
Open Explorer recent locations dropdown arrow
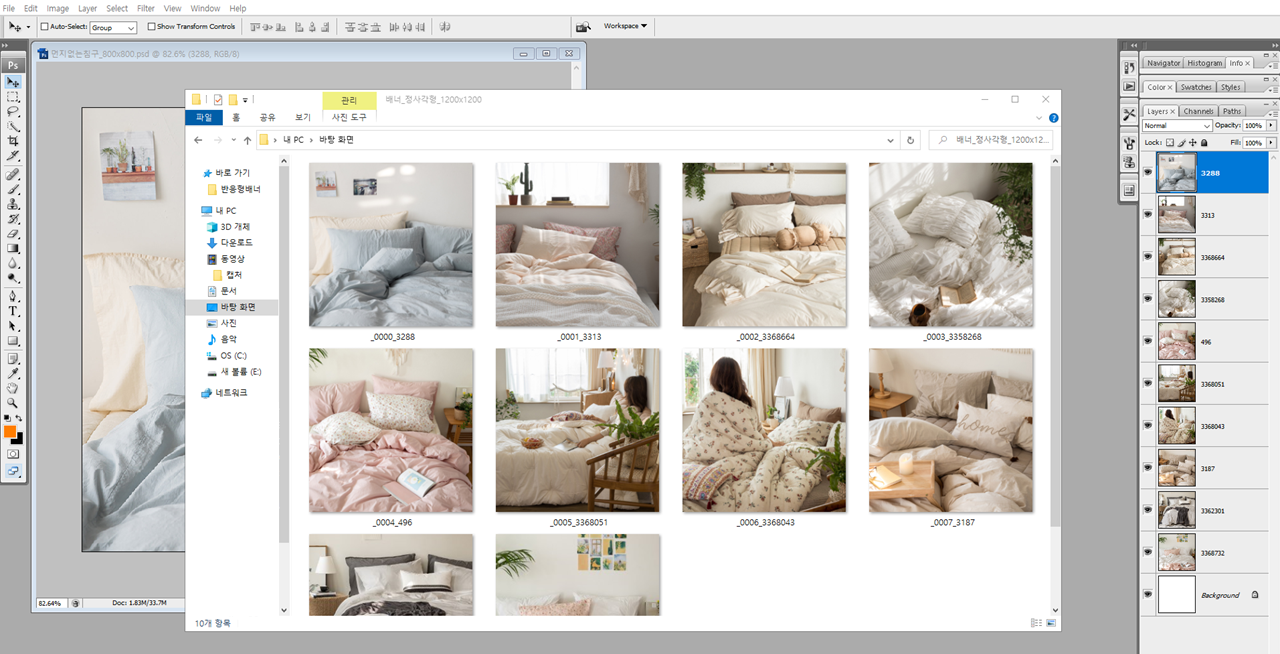[x=234, y=140]
